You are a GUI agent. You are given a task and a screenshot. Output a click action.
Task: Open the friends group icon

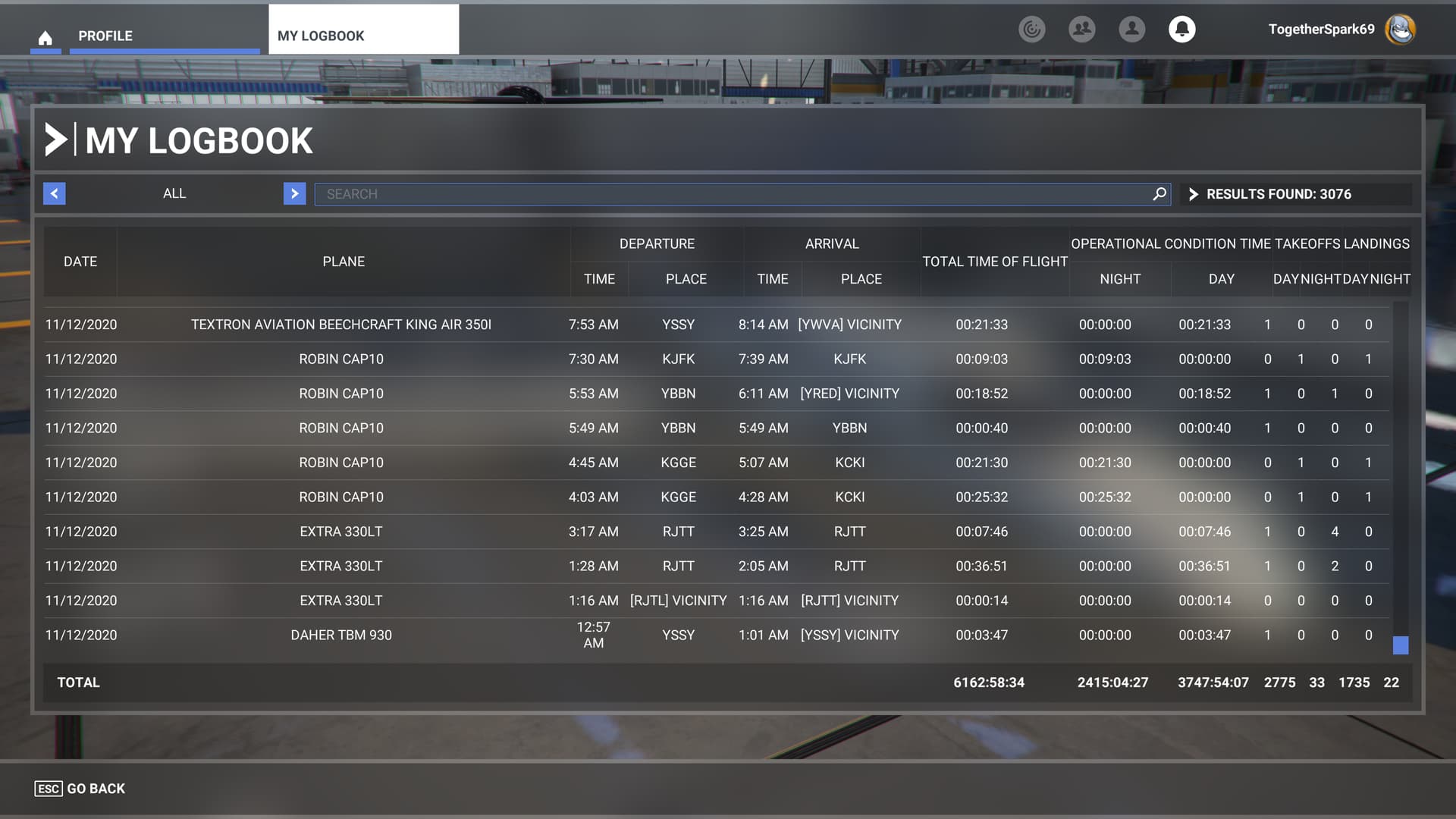(x=1081, y=30)
